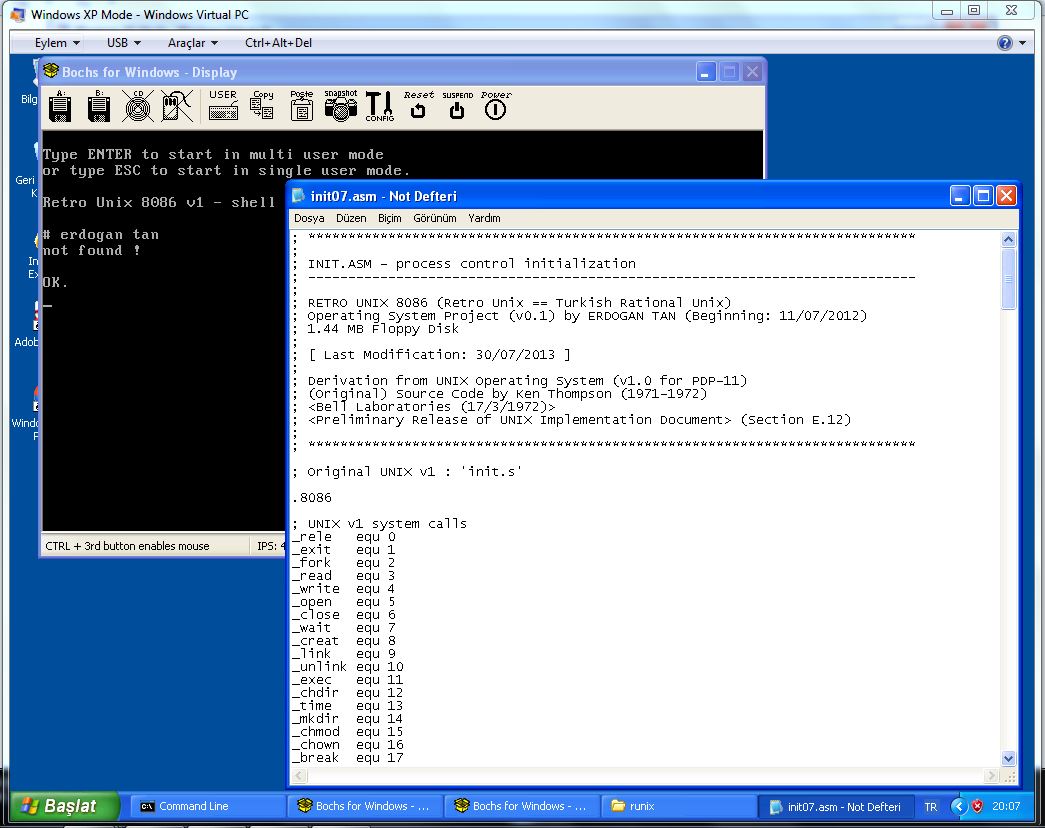Open Bochs CONFIG tools icon

(380, 106)
